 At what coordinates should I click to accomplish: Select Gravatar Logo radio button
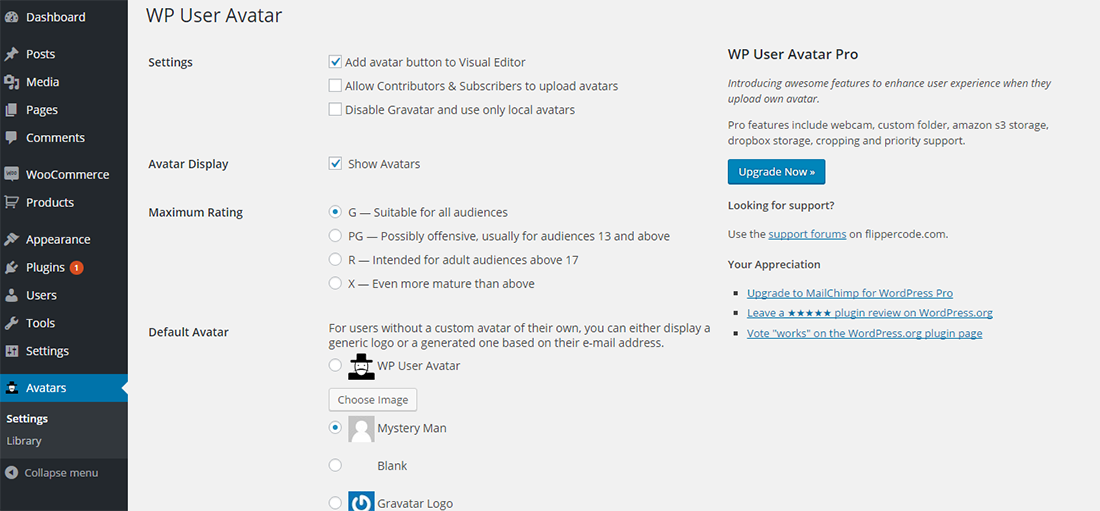[335, 503]
